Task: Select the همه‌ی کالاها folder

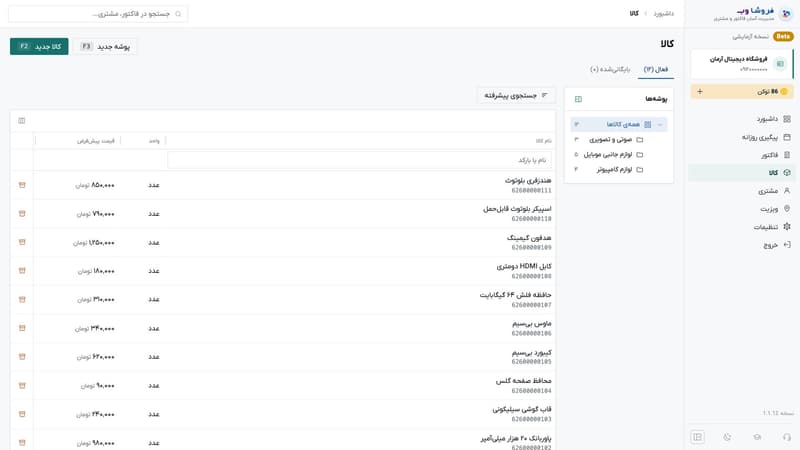Action: [x=618, y=124]
